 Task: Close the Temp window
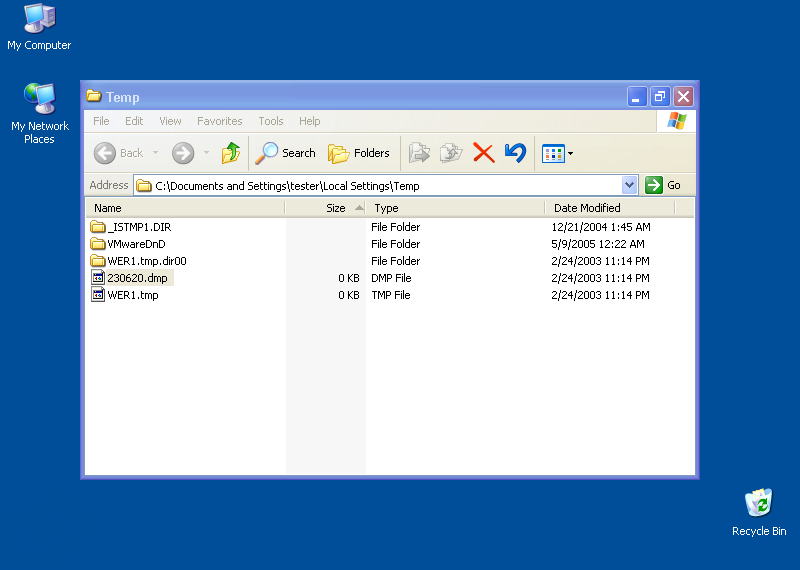point(683,96)
